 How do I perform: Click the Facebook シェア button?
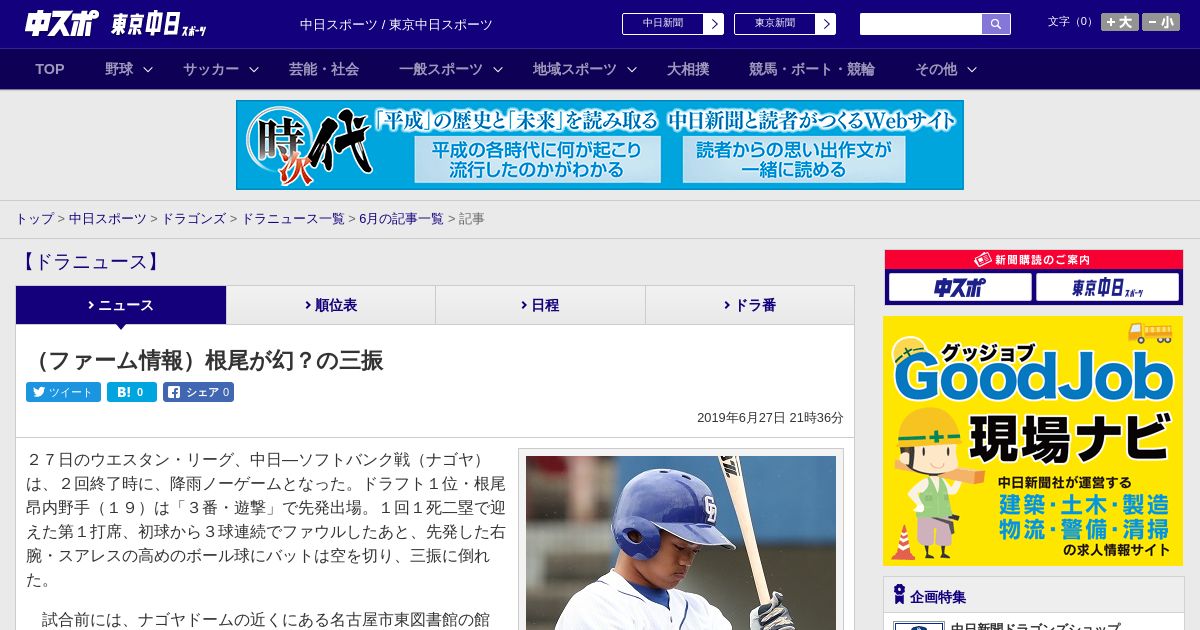click(198, 392)
